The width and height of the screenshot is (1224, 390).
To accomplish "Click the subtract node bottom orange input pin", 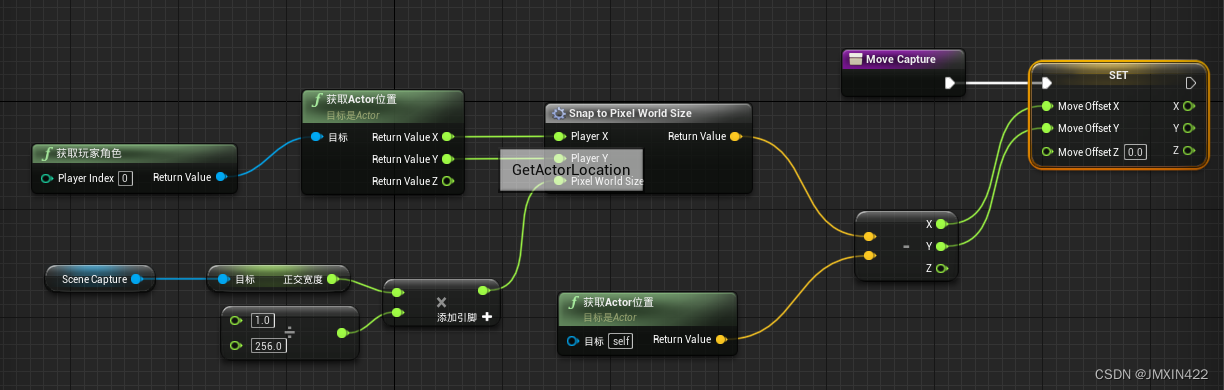I will (x=869, y=256).
